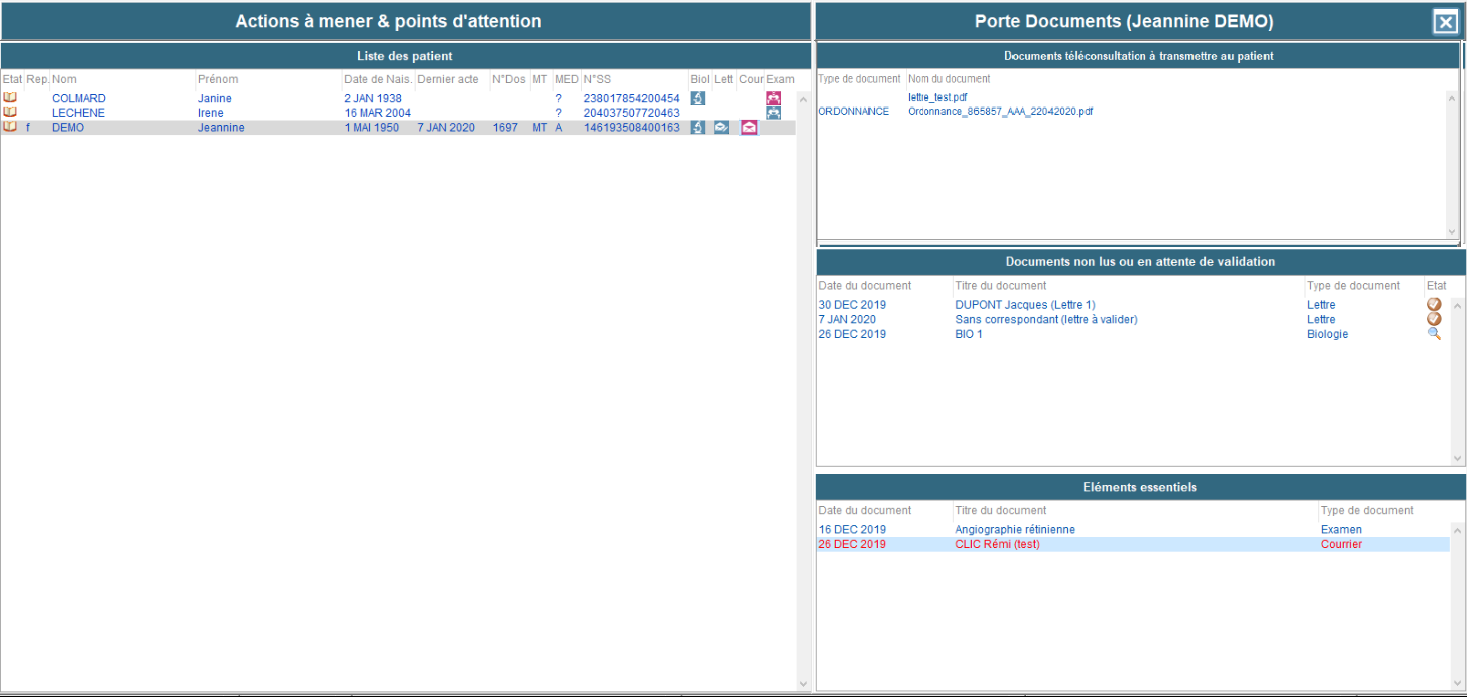Open LECHENE's record book icon
This screenshot has height=697, width=1467.
tap(10, 113)
